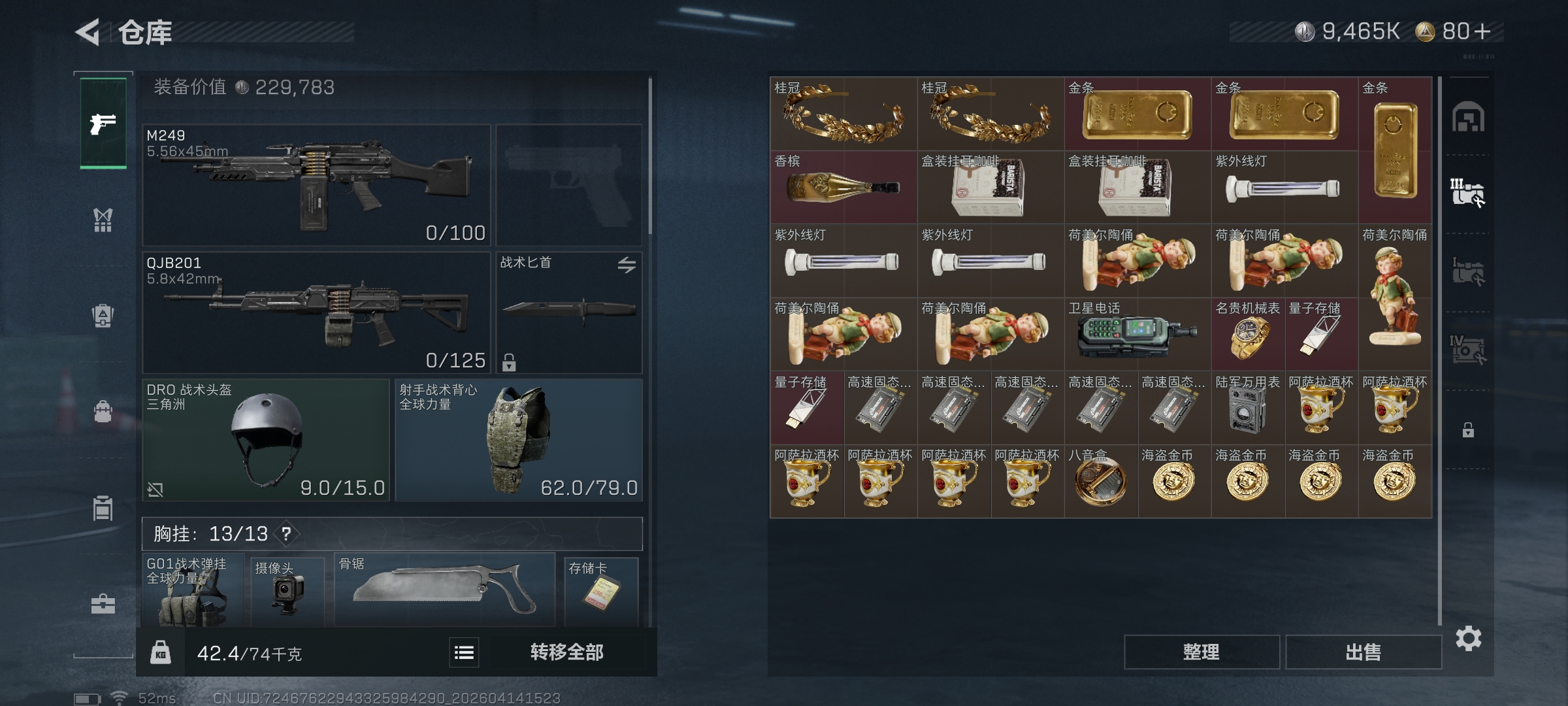
Task: Select the 卫星电话 satellite phone item
Action: coord(1137,335)
